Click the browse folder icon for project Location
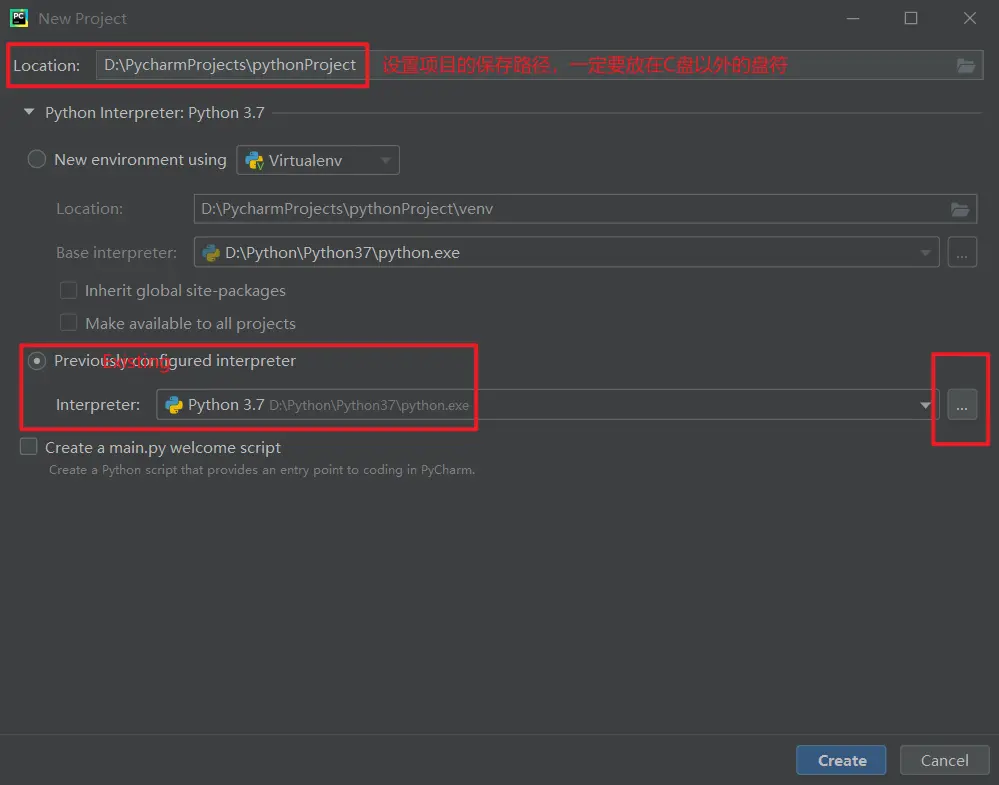This screenshot has width=999, height=785. click(x=965, y=66)
